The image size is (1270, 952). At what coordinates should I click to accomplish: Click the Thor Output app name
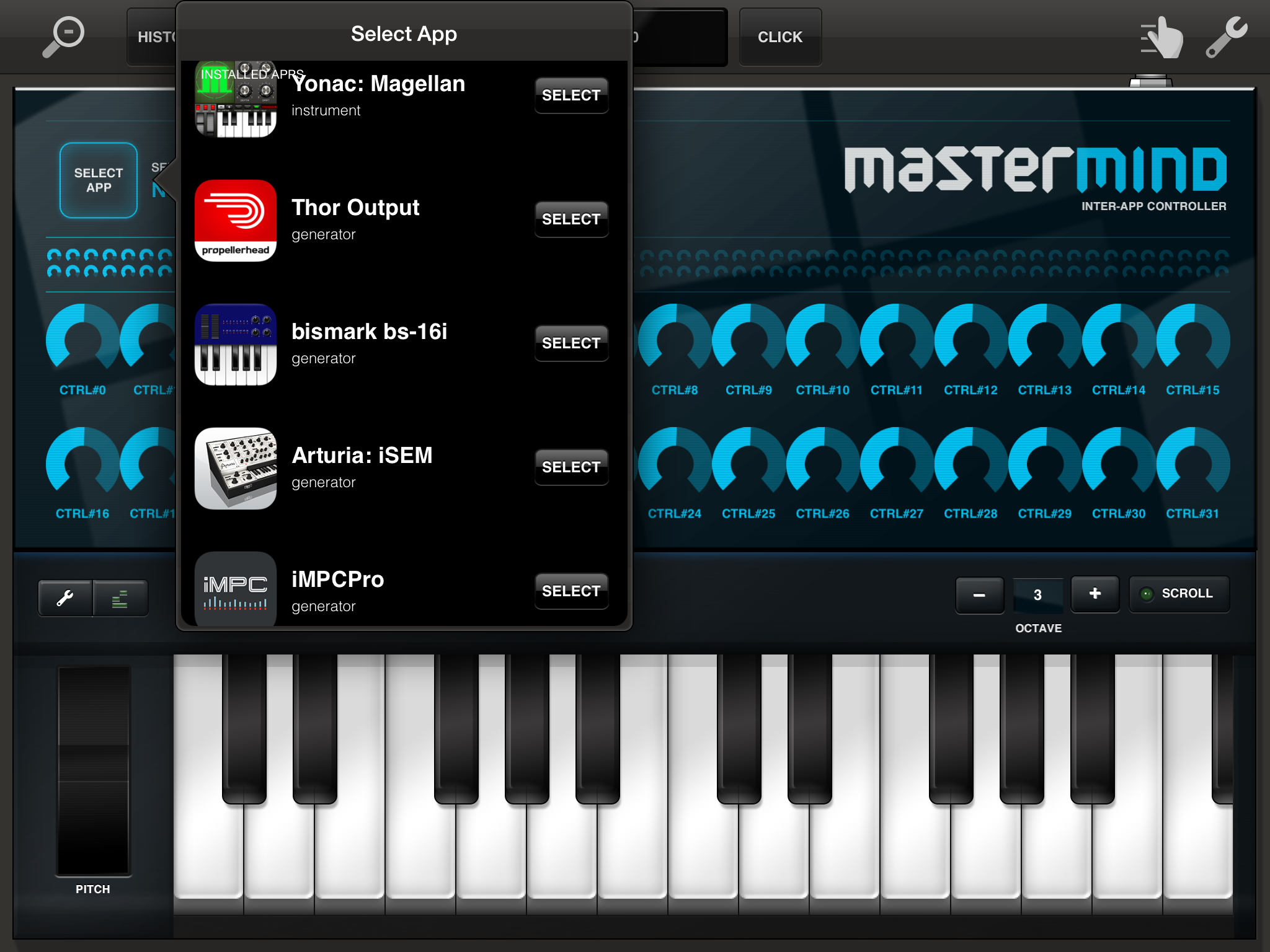355,208
